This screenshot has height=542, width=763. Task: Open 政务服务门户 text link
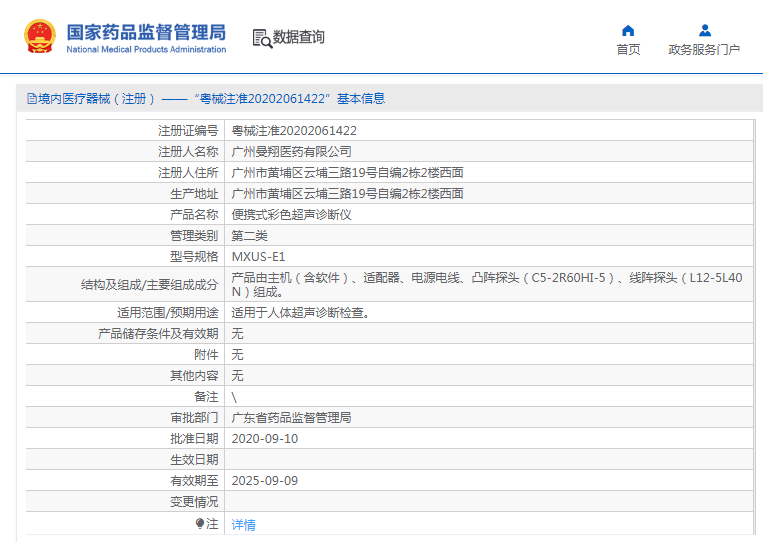[704, 50]
